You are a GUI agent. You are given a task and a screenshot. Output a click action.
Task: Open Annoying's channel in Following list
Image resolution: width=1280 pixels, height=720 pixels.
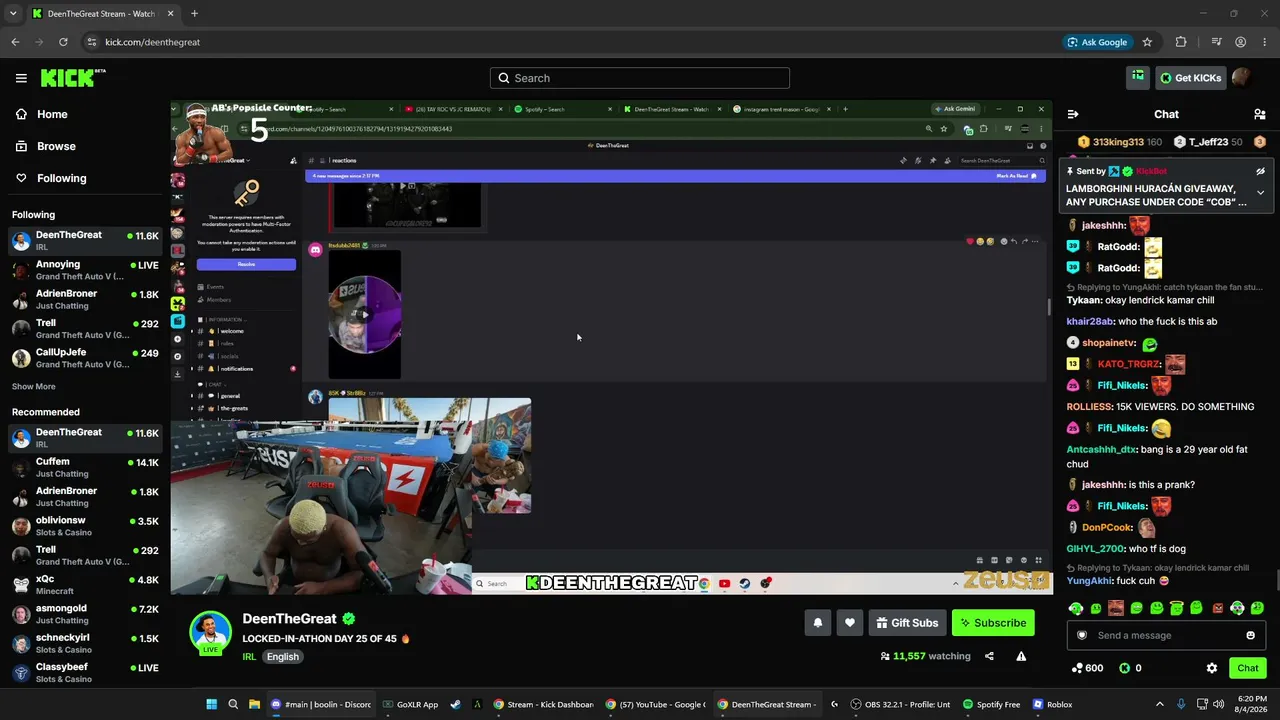pos(85,270)
